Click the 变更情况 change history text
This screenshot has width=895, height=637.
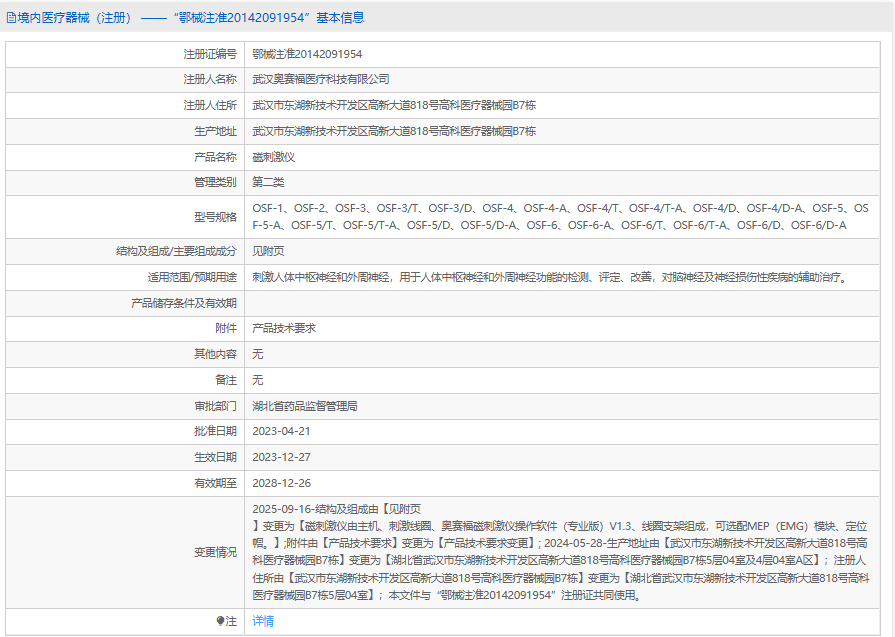[561, 552]
